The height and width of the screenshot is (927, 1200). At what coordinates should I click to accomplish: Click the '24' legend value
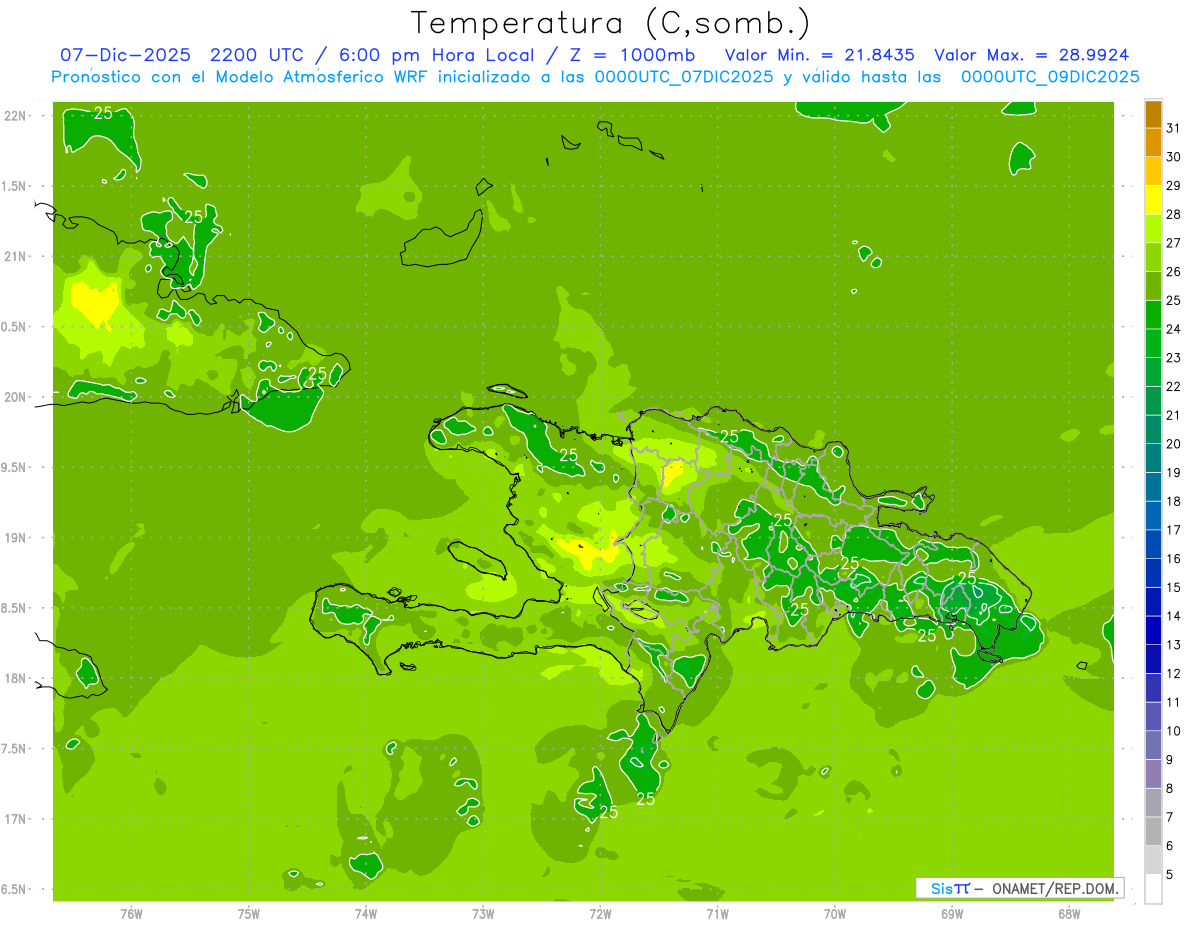[1174, 329]
